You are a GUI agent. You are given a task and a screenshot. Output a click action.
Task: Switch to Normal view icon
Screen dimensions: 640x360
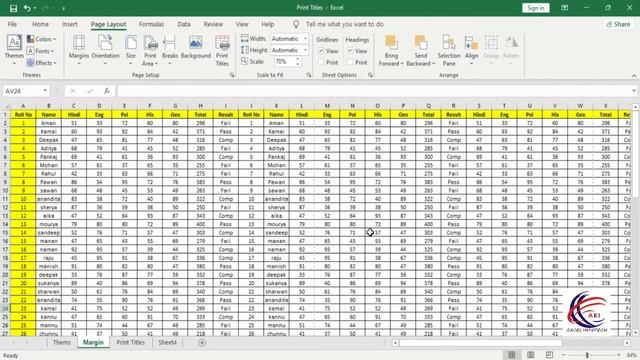coord(511,355)
